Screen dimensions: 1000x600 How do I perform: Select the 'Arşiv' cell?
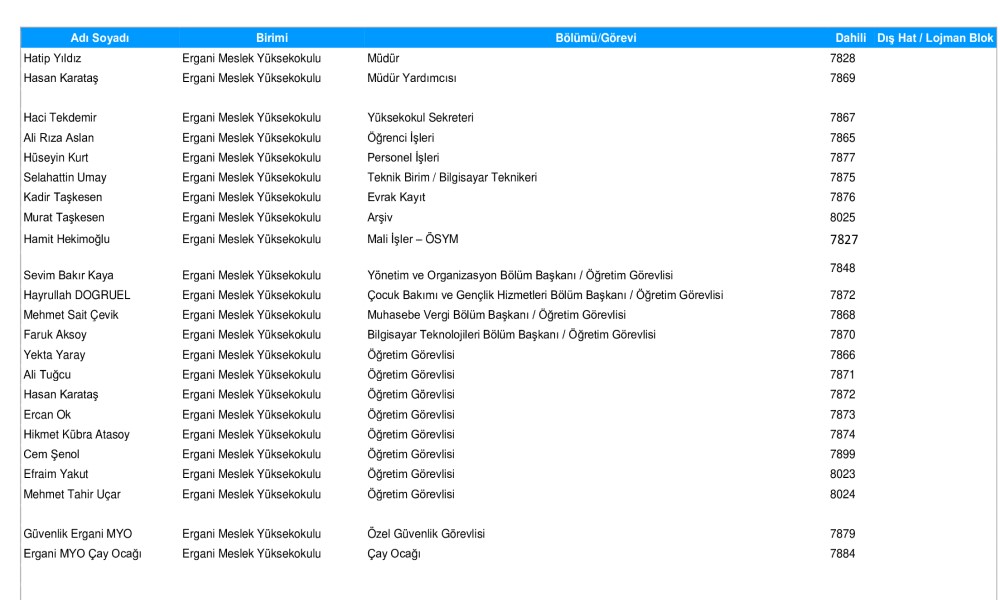coord(379,217)
